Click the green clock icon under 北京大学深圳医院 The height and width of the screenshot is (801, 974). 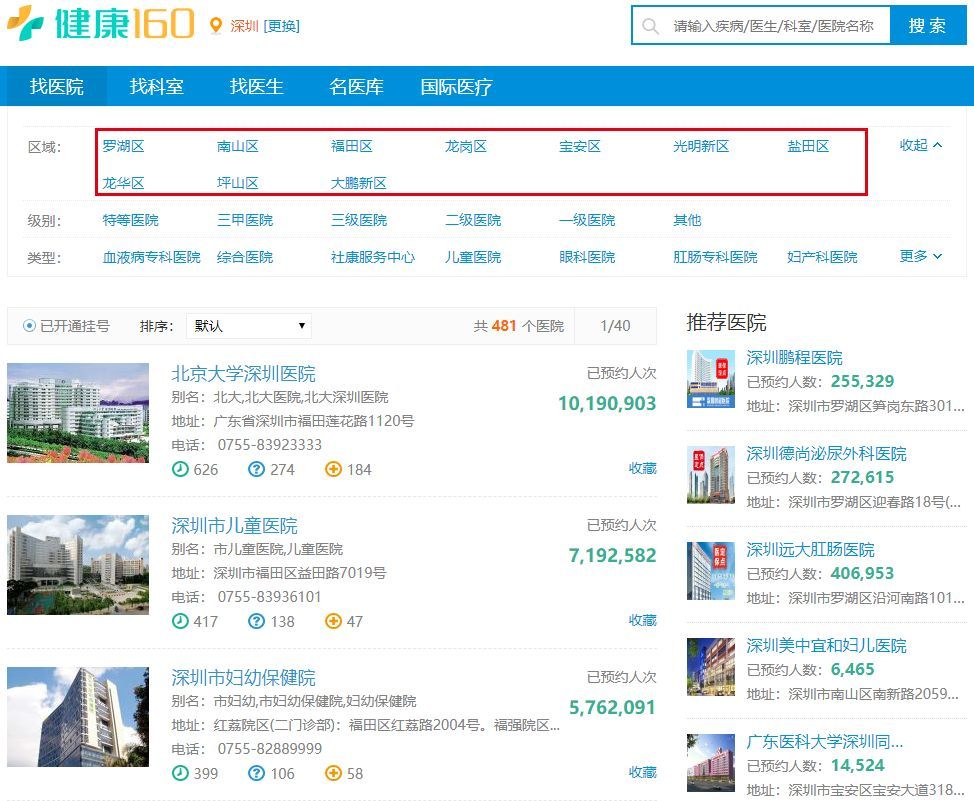tap(178, 468)
